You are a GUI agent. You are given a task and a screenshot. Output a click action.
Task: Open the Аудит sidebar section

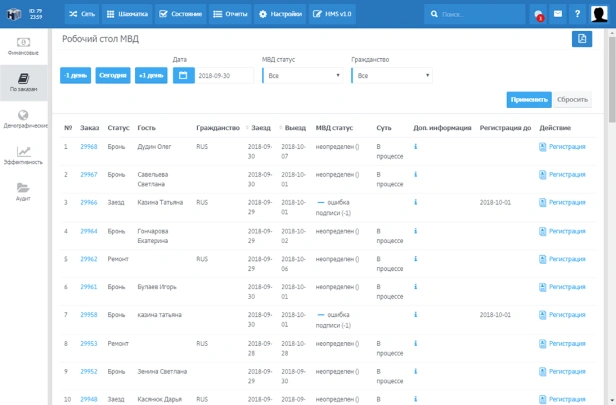pos(24,191)
